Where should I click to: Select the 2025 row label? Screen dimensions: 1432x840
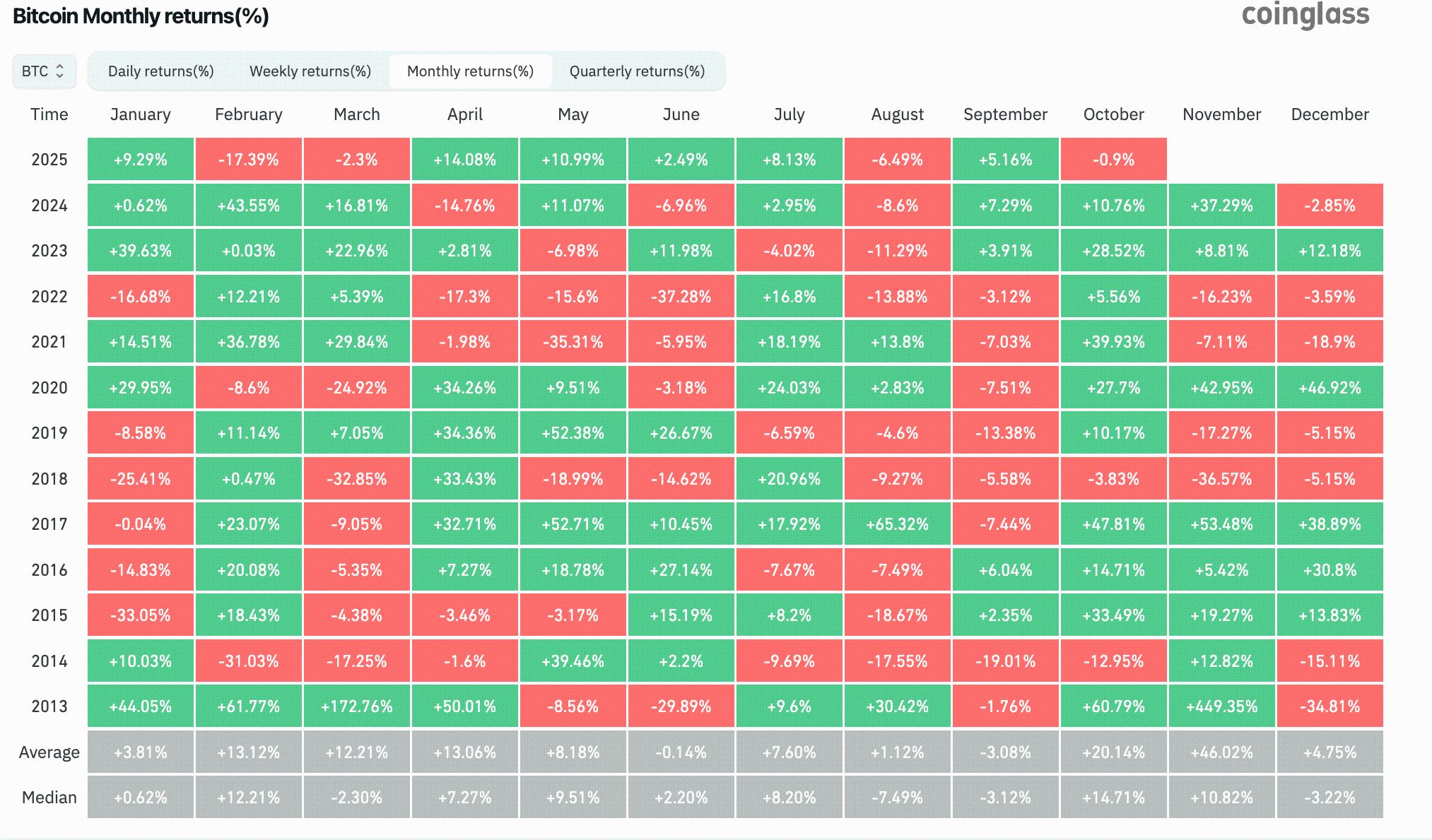(49, 160)
